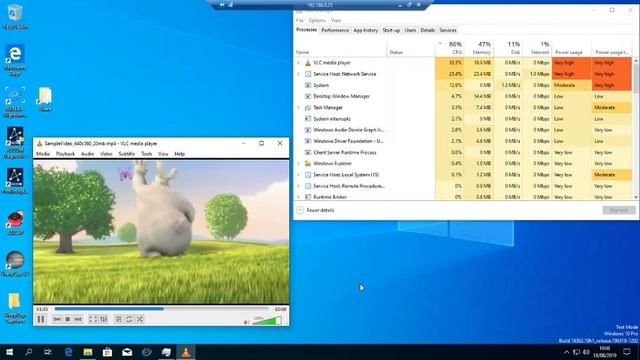Skip to next media in VLC

tap(78, 319)
